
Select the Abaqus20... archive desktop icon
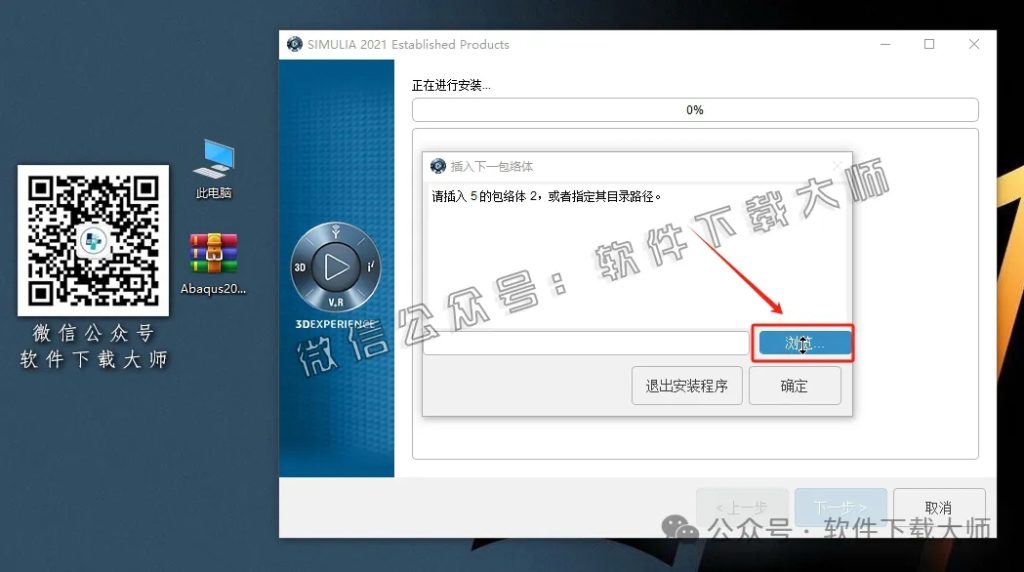[213, 263]
